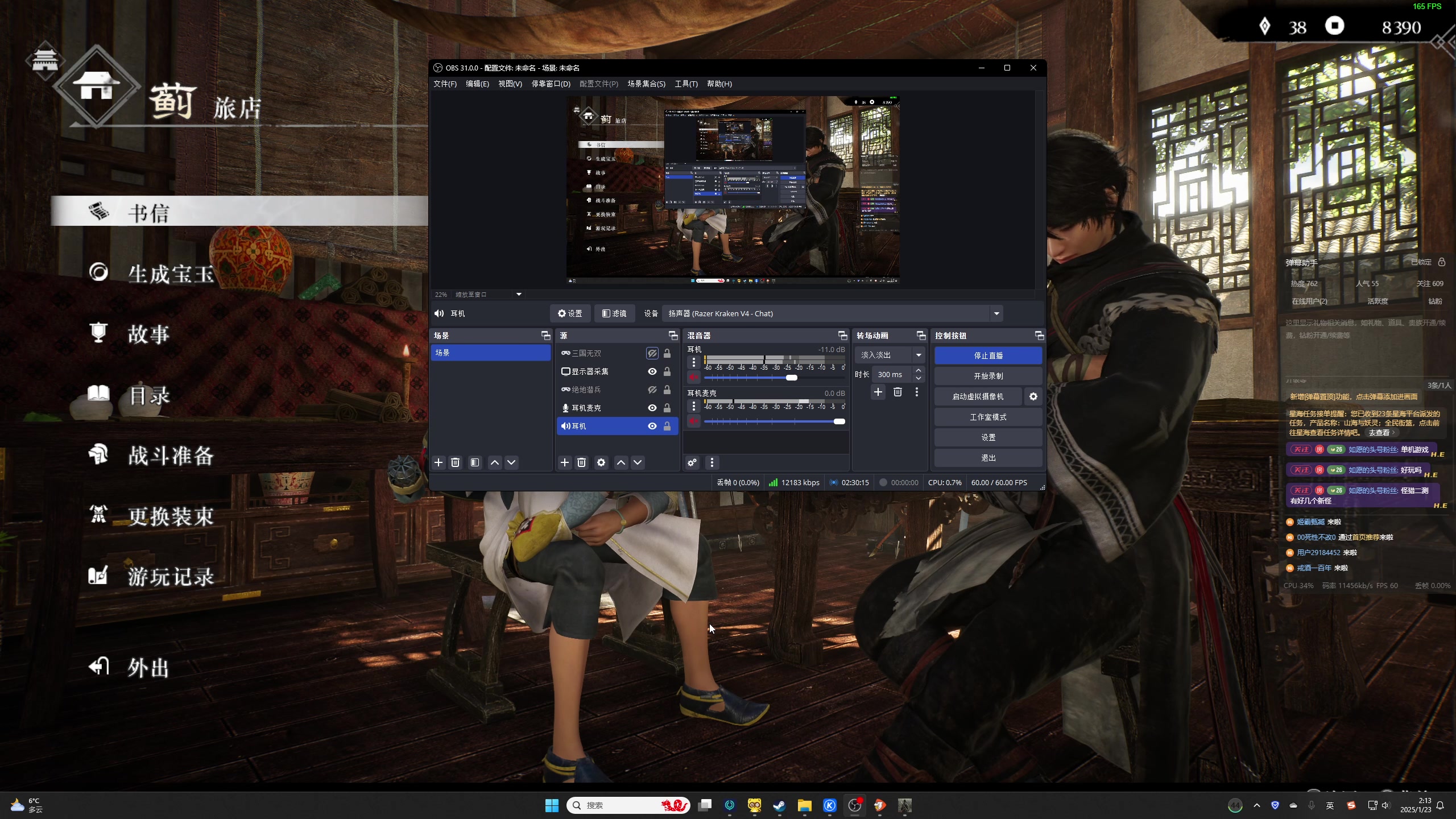Screen dimensions: 1456x819
Task: Add a new source with the plus icon
Action: 565,462
